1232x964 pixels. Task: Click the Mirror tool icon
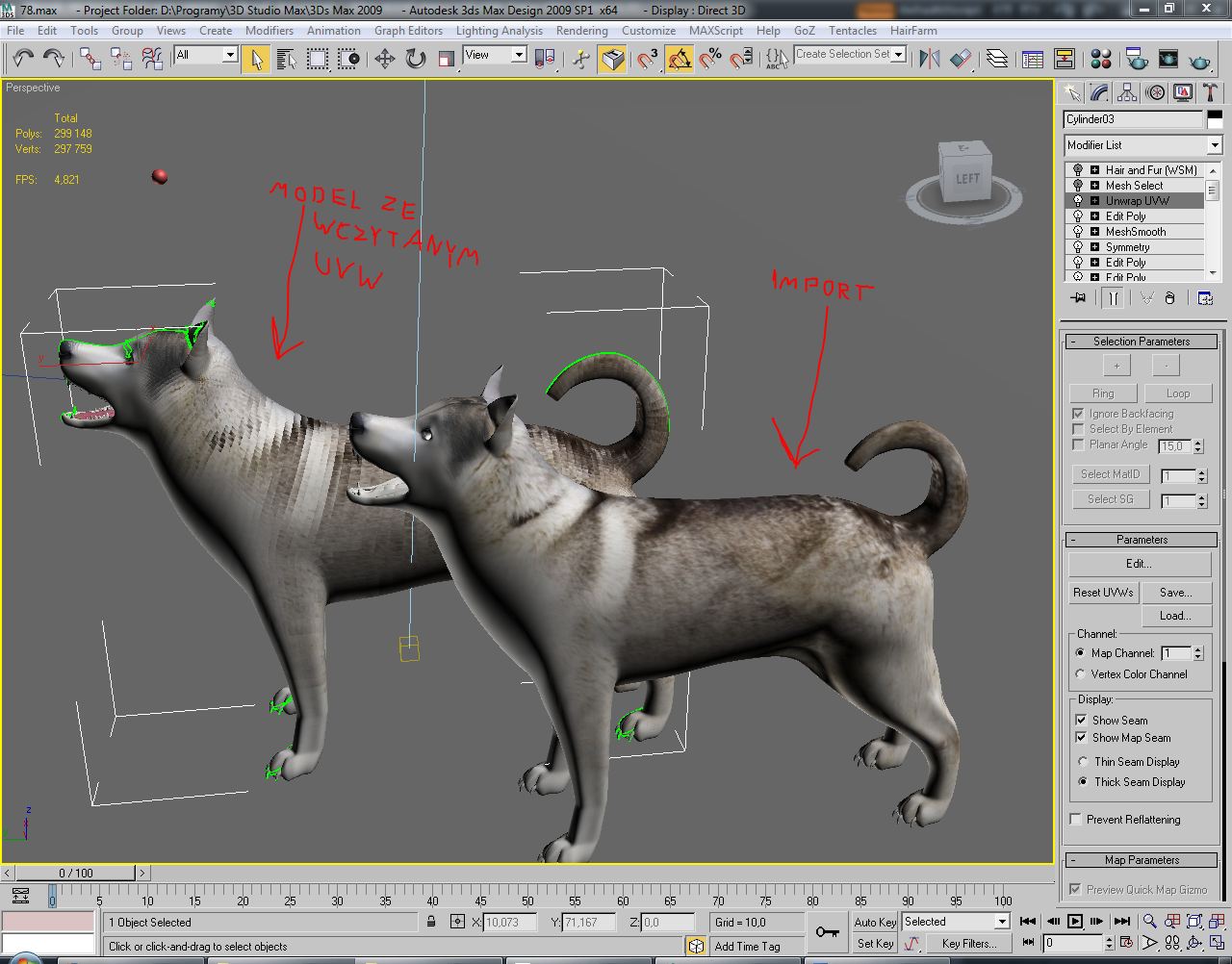pyautogui.click(x=929, y=59)
